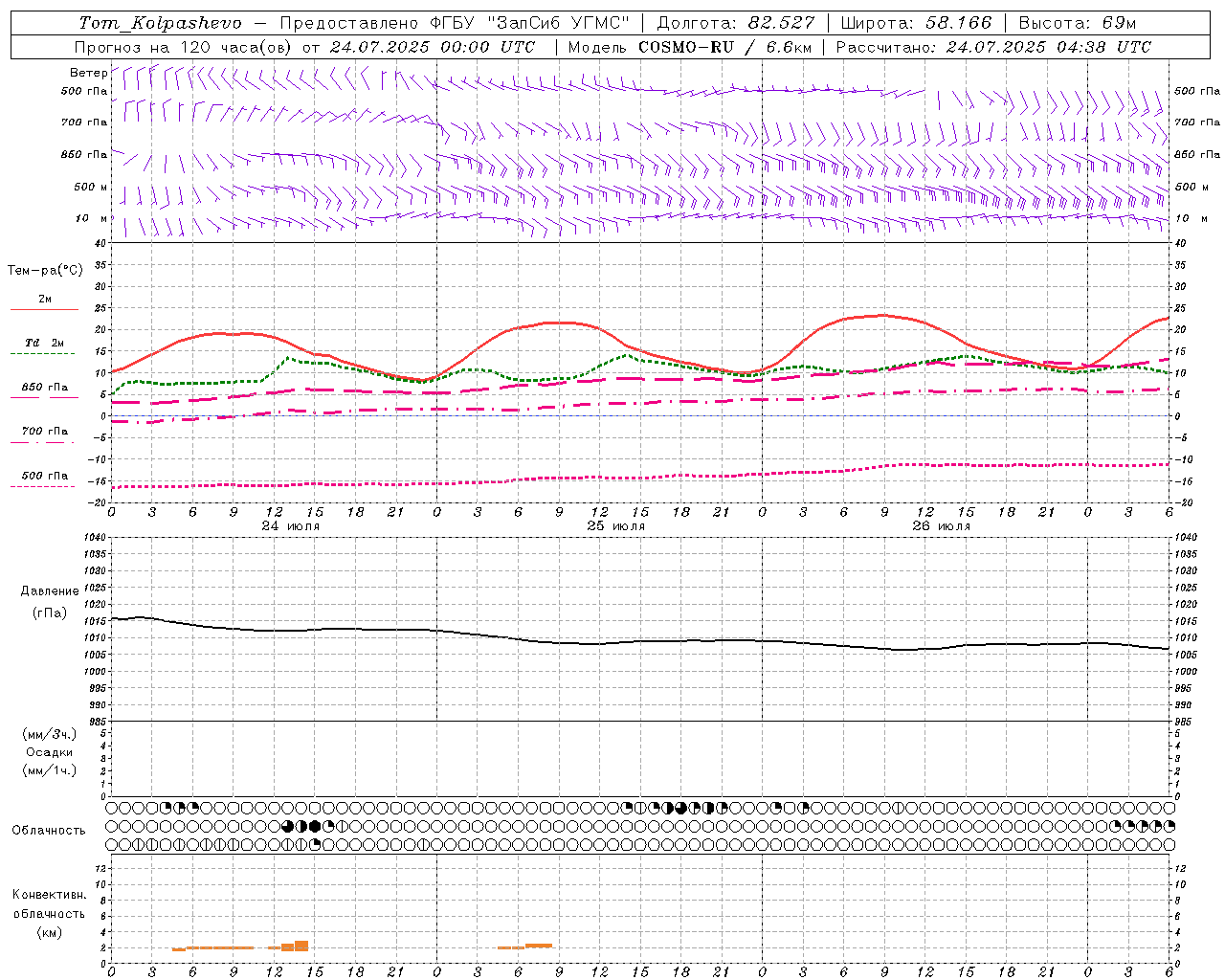Click the (мм/1ч.) precipitation unit label
Screen dimensions: 1225x980
tap(50, 770)
